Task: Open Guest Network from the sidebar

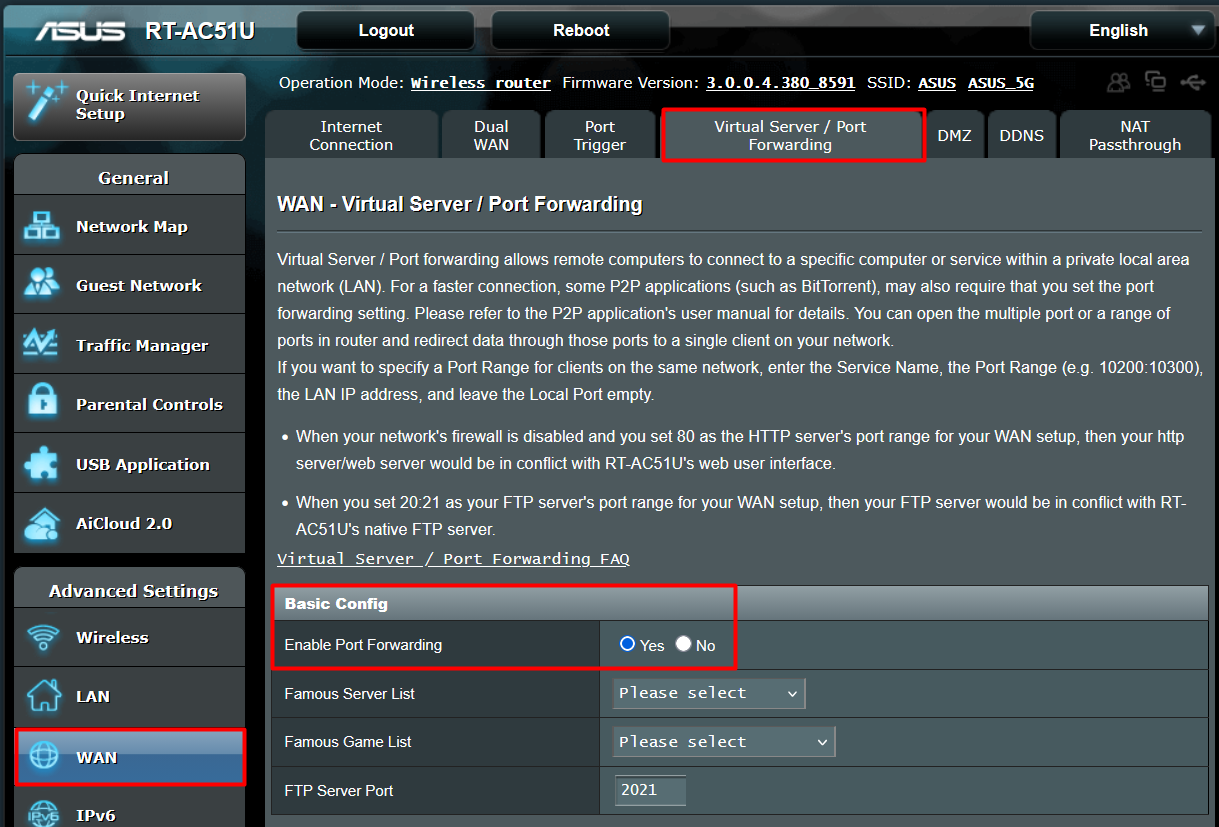Action: (x=130, y=285)
